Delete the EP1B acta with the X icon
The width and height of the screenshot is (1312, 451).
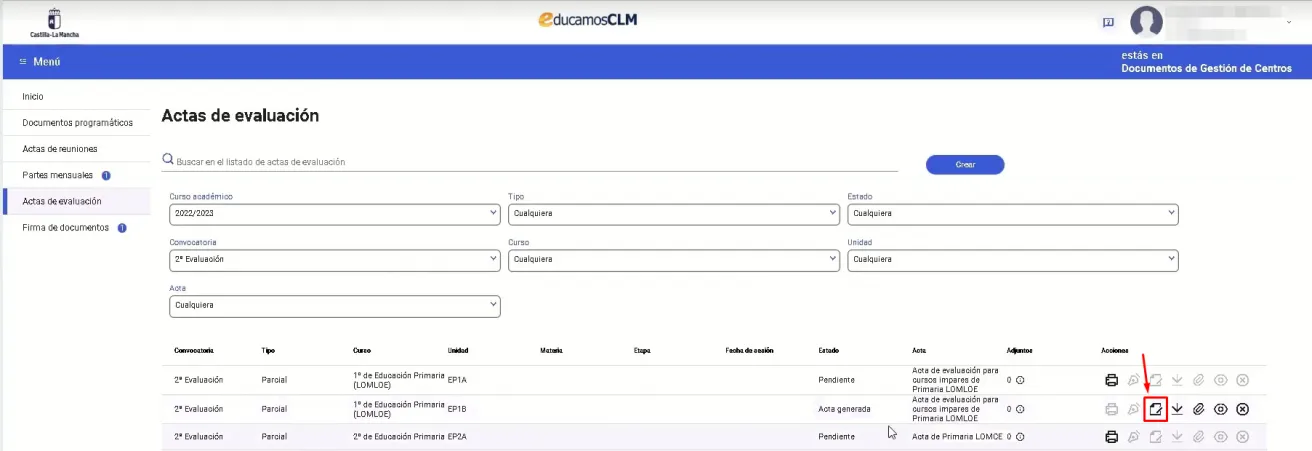1242,409
